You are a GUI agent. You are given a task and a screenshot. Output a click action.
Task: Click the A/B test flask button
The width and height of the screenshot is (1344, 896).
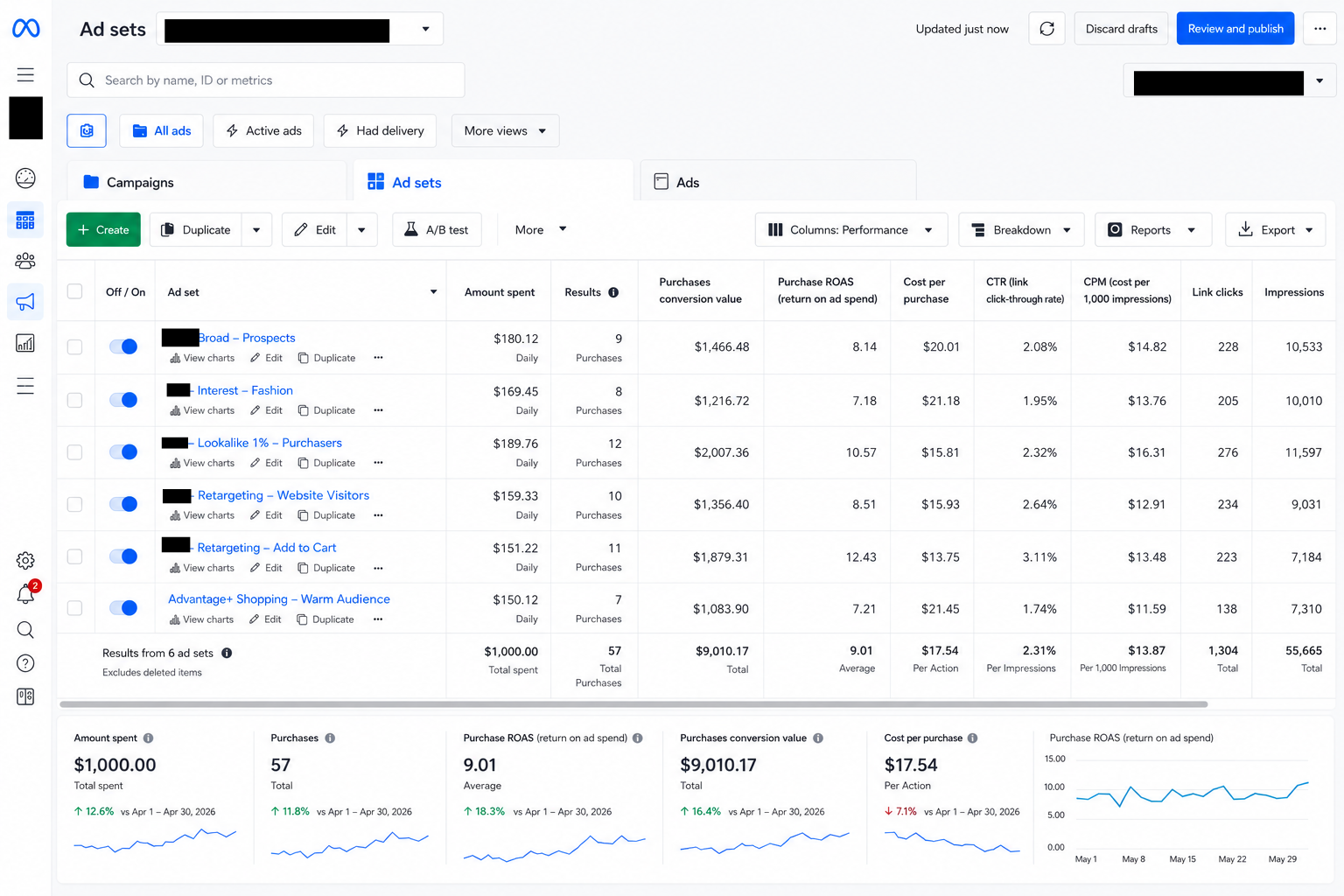pos(436,229)
